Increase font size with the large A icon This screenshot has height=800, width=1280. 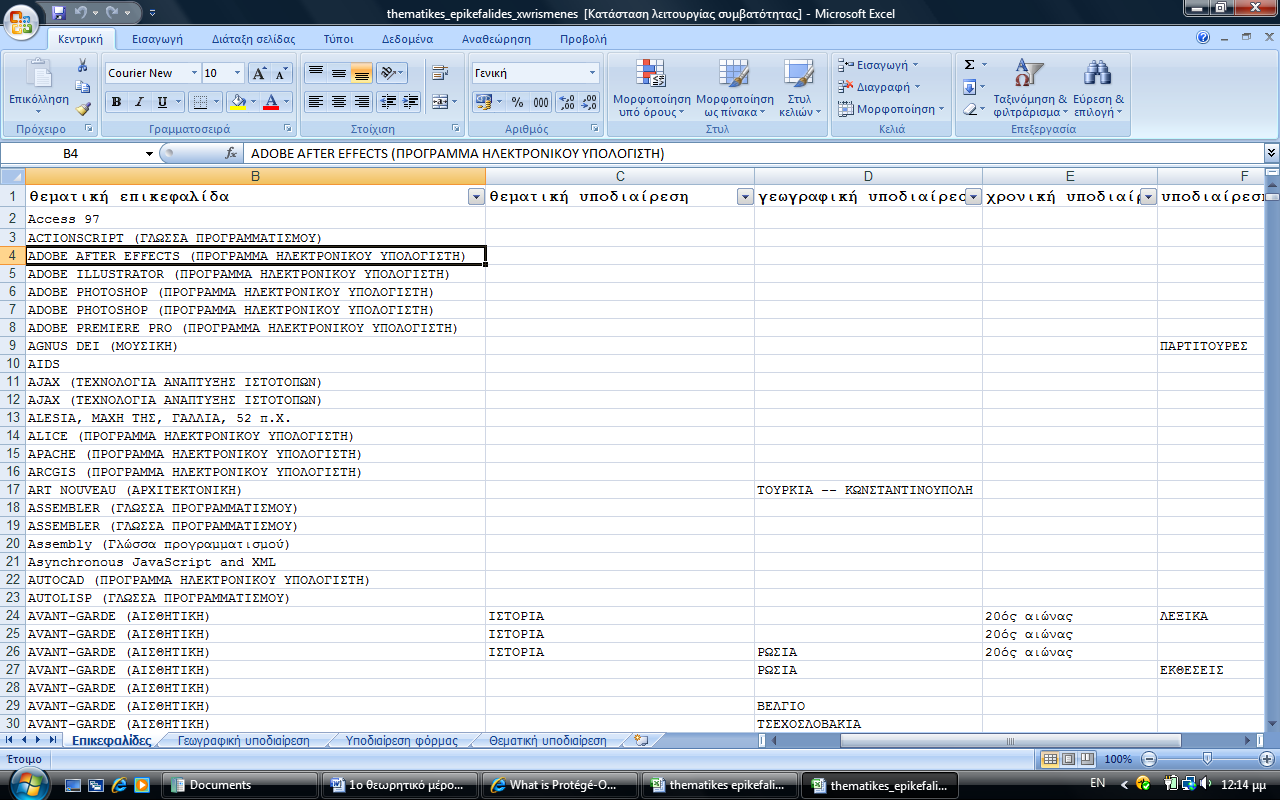[x=258, y=73]
